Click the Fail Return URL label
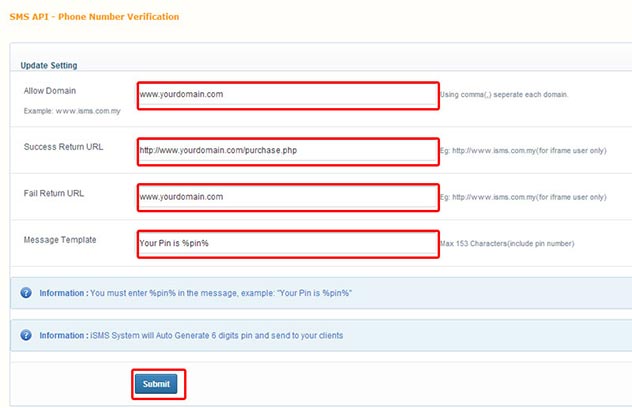 point(54,192)
